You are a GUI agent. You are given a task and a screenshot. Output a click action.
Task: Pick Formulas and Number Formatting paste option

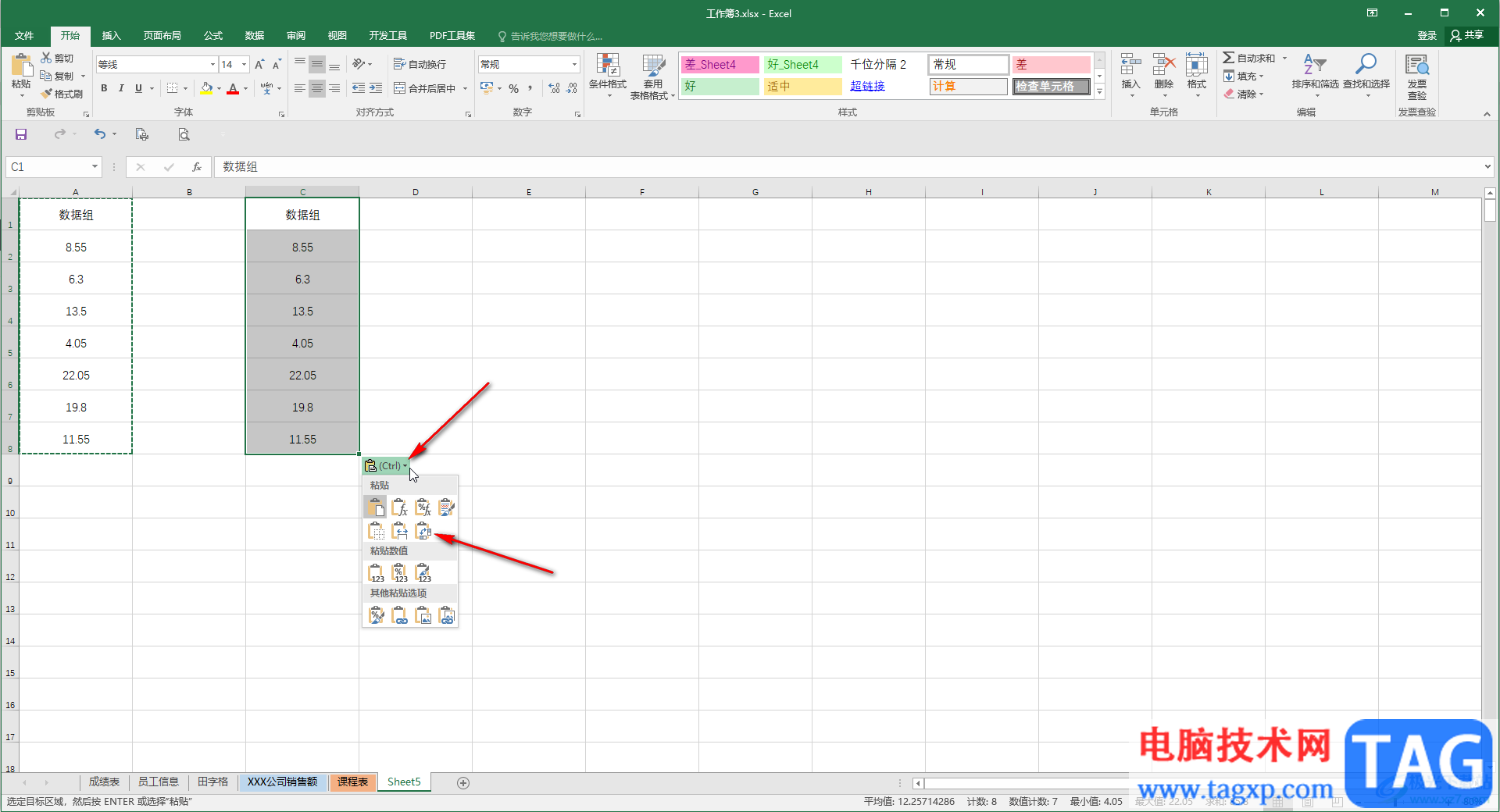423,507
